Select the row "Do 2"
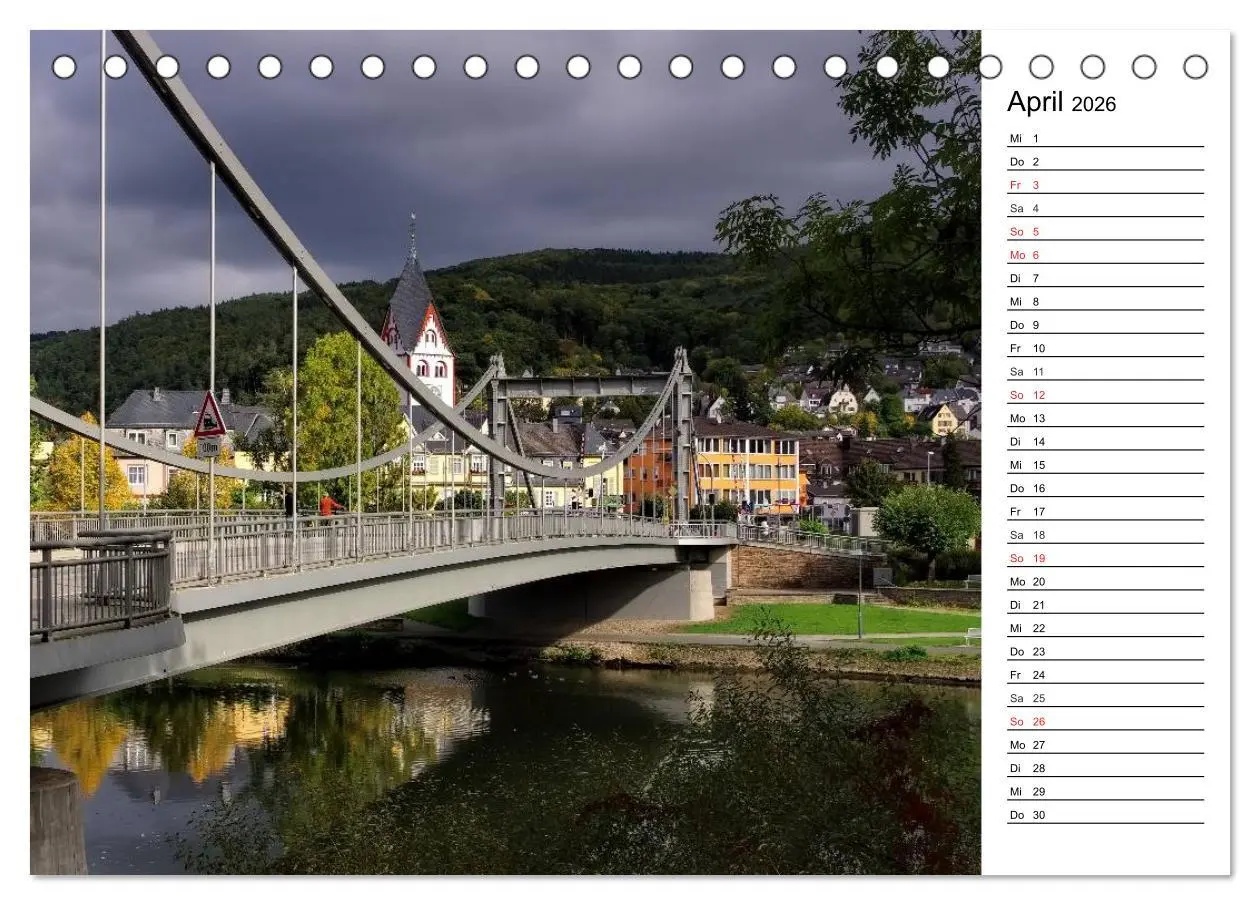The width and height of the screenshot is (1260, 905). point(1105,162)
